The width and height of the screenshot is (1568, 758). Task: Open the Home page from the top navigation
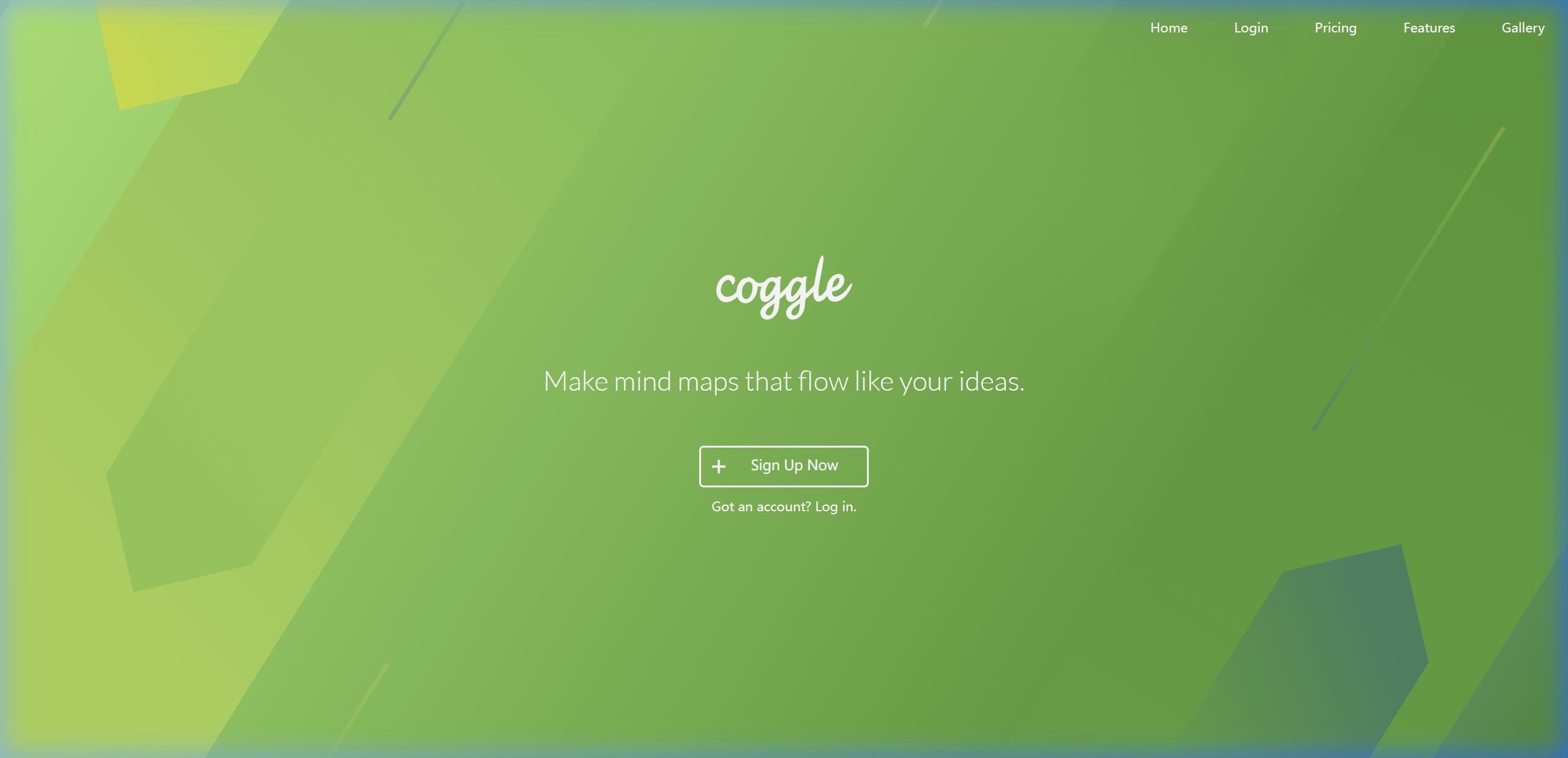pos(1168,28)
